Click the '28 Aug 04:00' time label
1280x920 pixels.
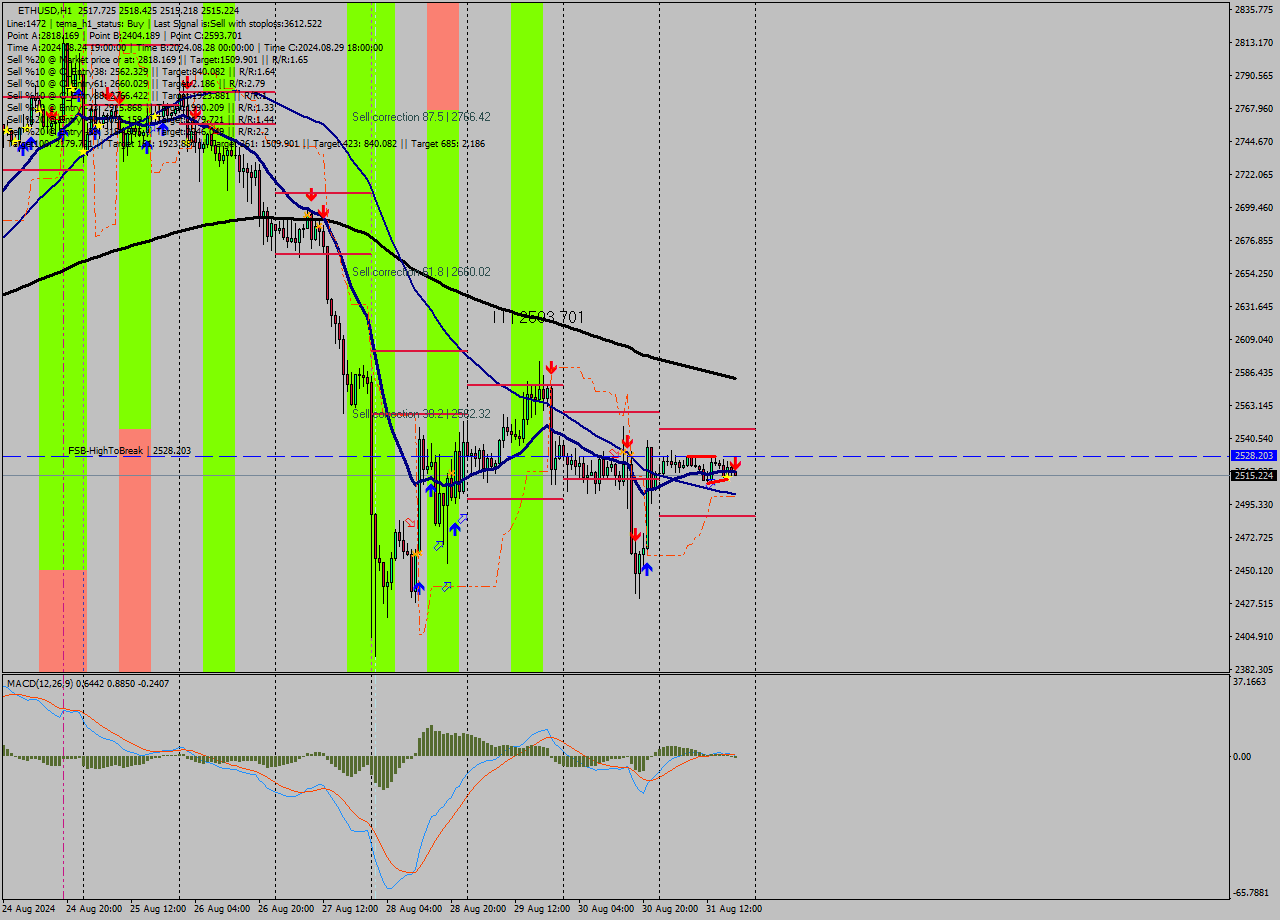pos(414,909)
